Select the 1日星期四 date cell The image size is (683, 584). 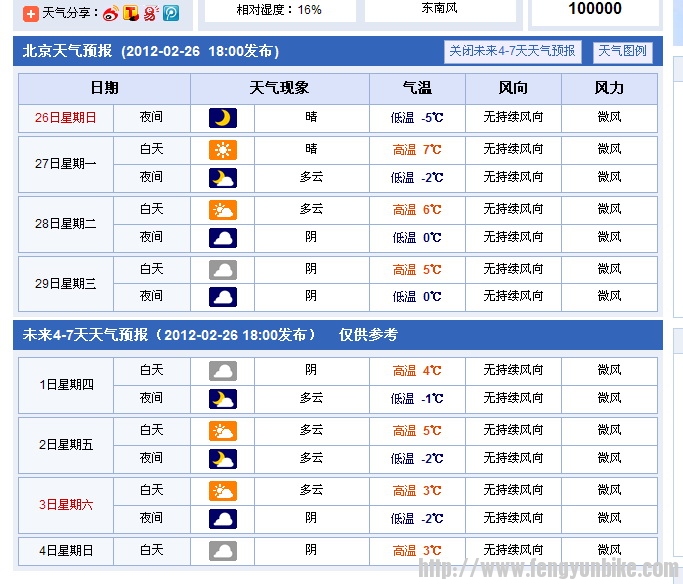(66, 385)
